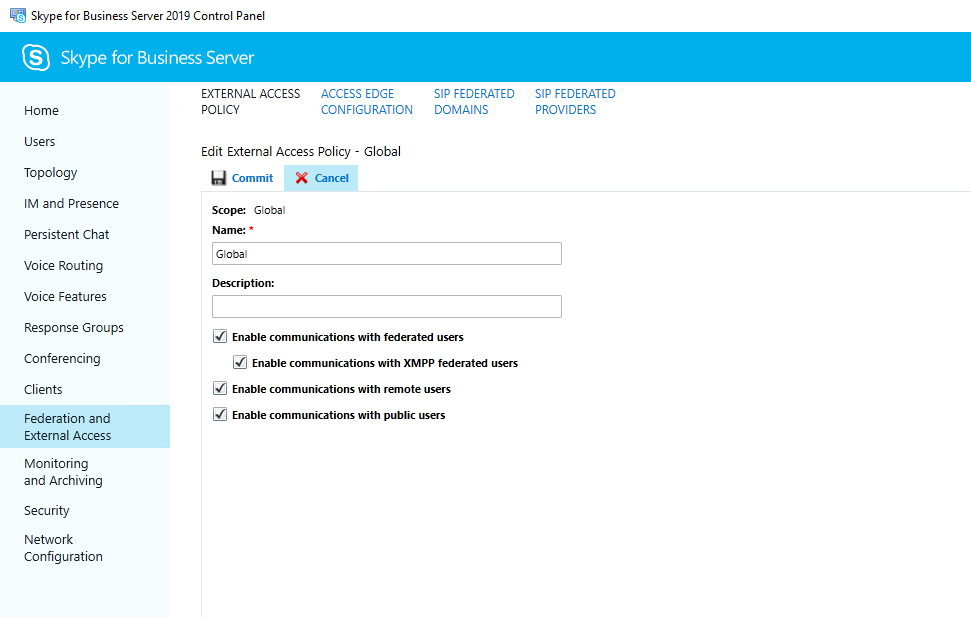
Task: Click the Skype logo in the header
Action: 36,58
